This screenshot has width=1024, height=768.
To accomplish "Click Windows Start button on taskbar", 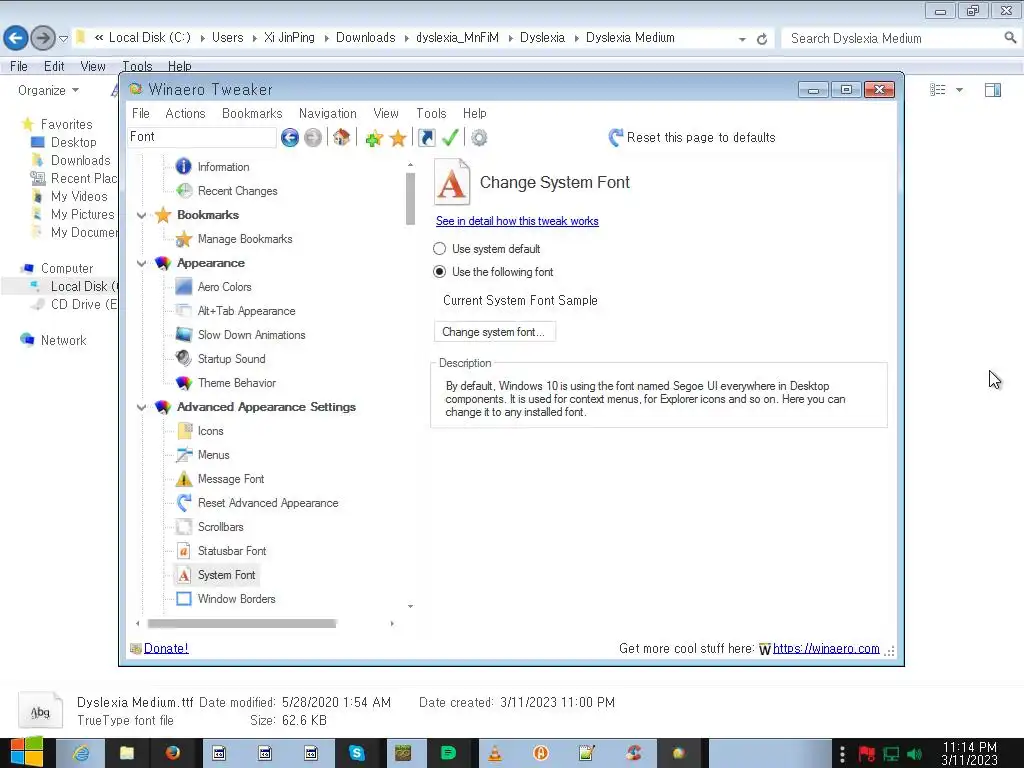I will pyautogui.click(x=27, y=752).
